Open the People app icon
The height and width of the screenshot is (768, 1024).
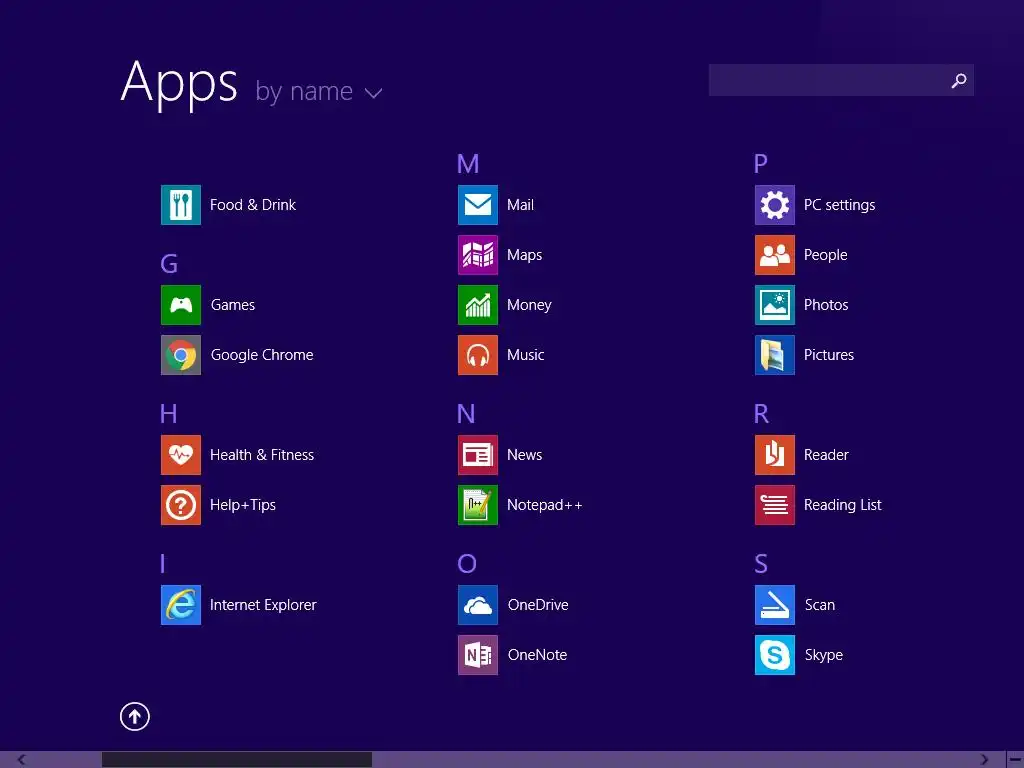(x=775, y=255)
